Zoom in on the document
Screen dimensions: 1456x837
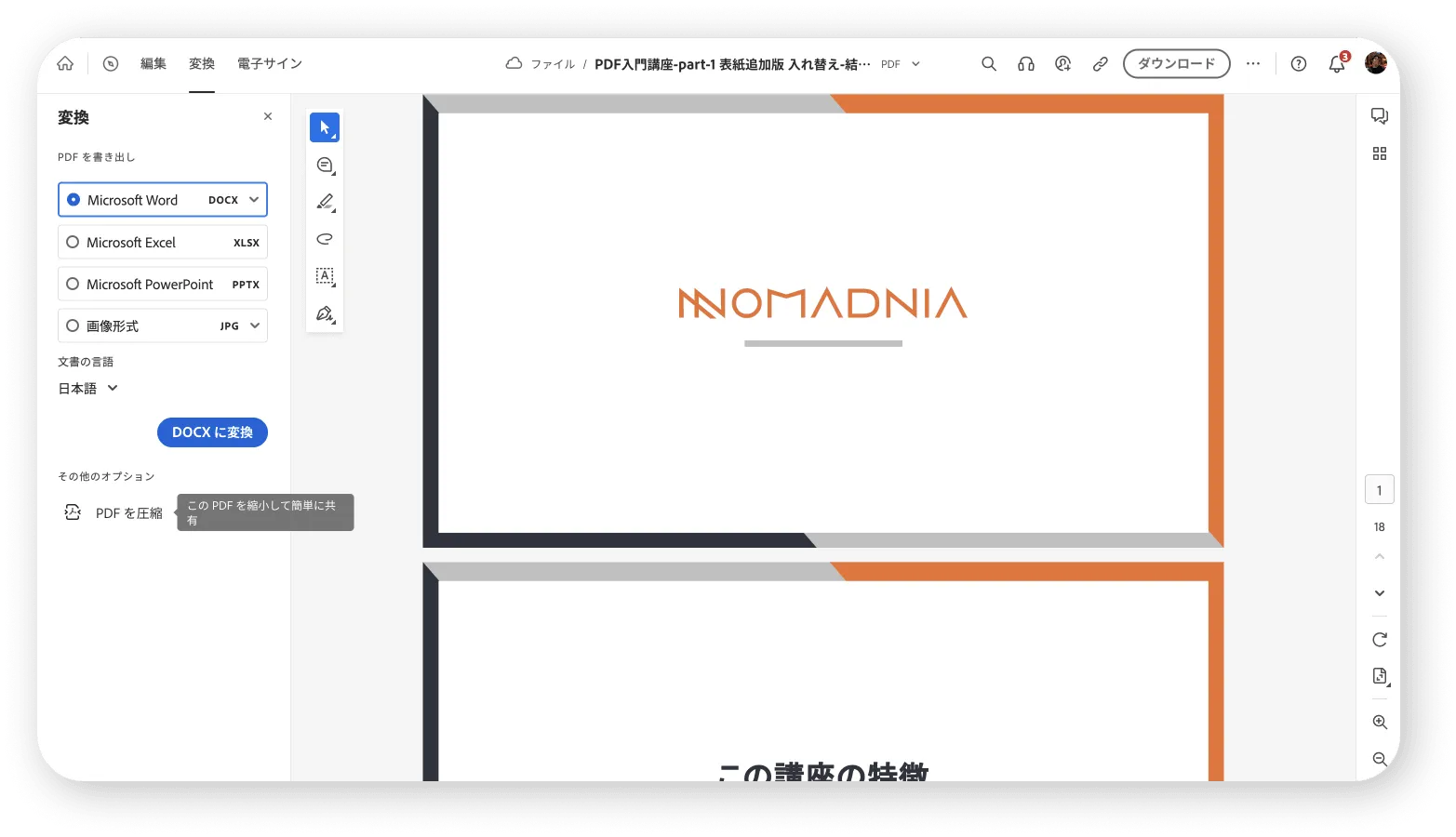(1380, 723)
